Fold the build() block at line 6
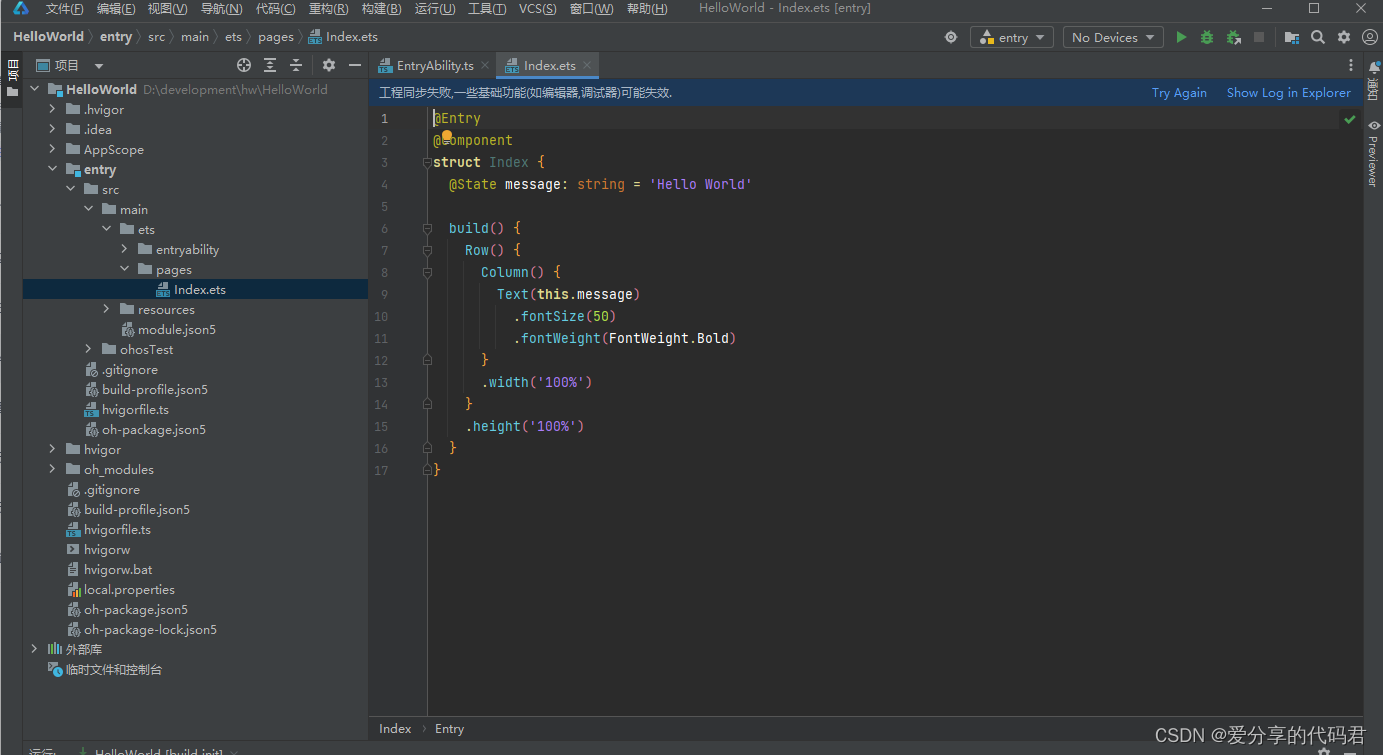This screenshot has height=755, width=1383. 427,228
